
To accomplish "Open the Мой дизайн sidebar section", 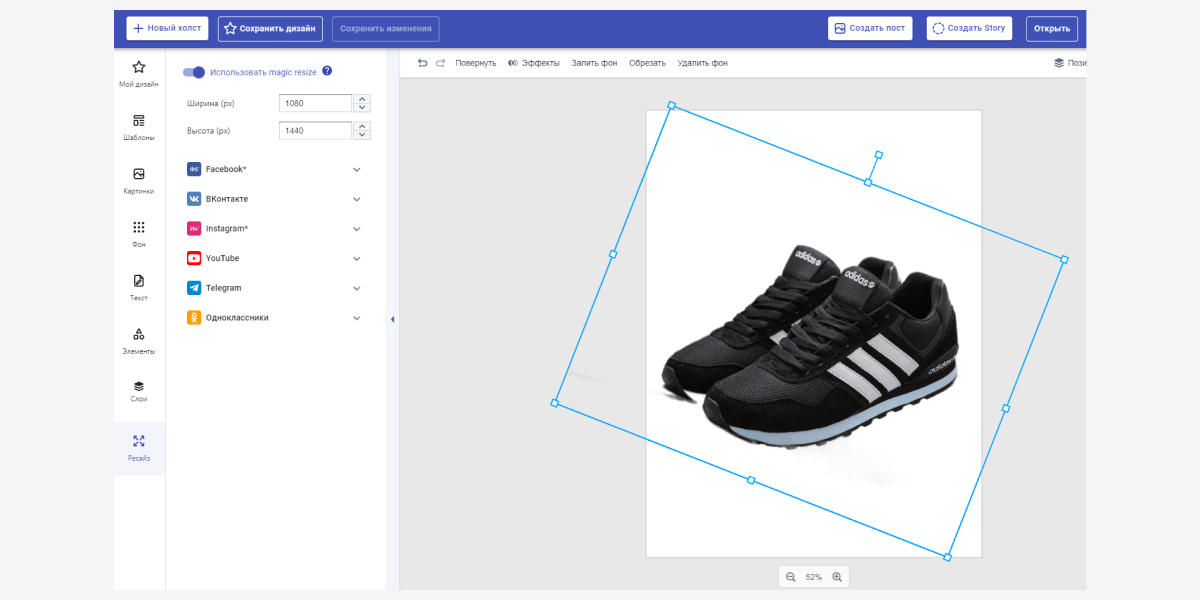I will [x=139, y=74].
